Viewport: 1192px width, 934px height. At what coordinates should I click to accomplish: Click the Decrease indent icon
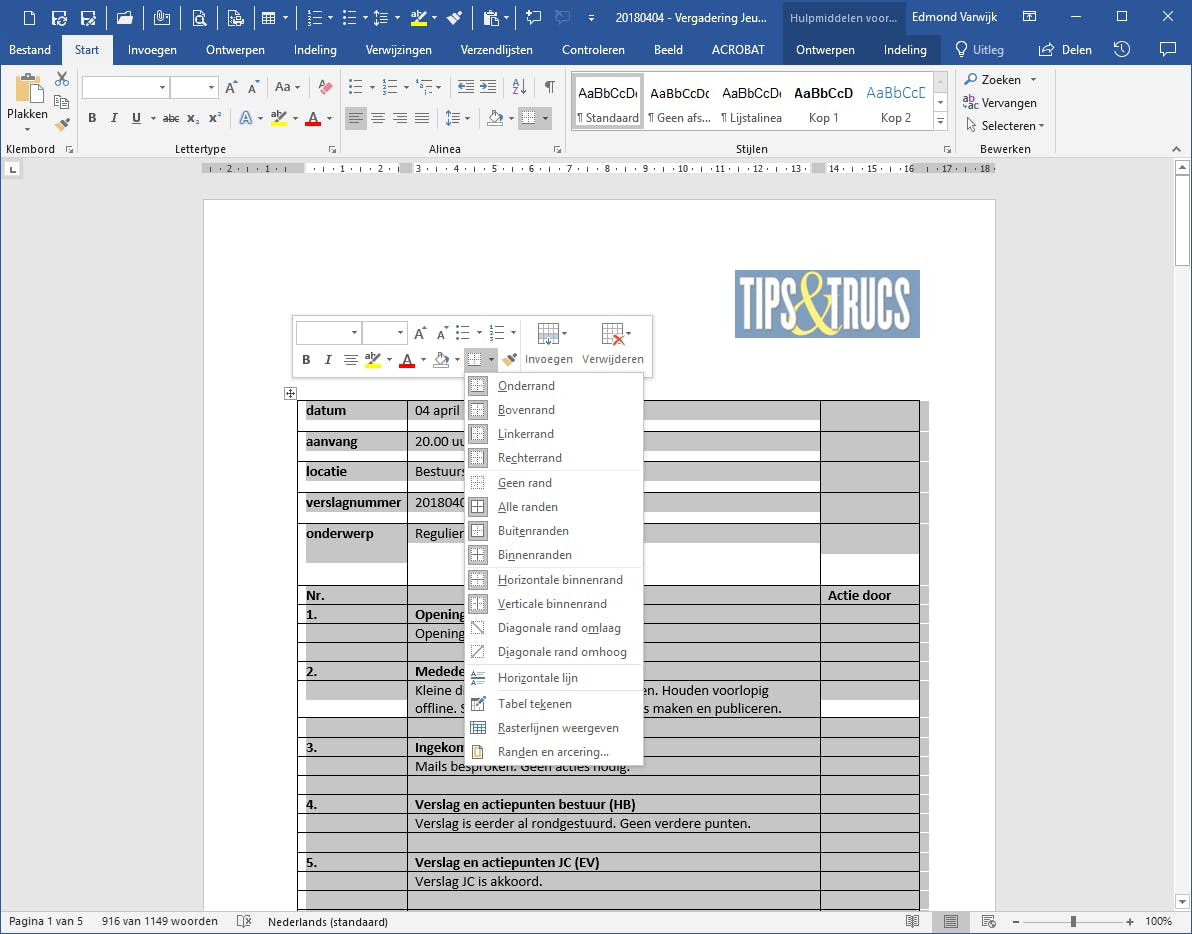pos(465,87)
